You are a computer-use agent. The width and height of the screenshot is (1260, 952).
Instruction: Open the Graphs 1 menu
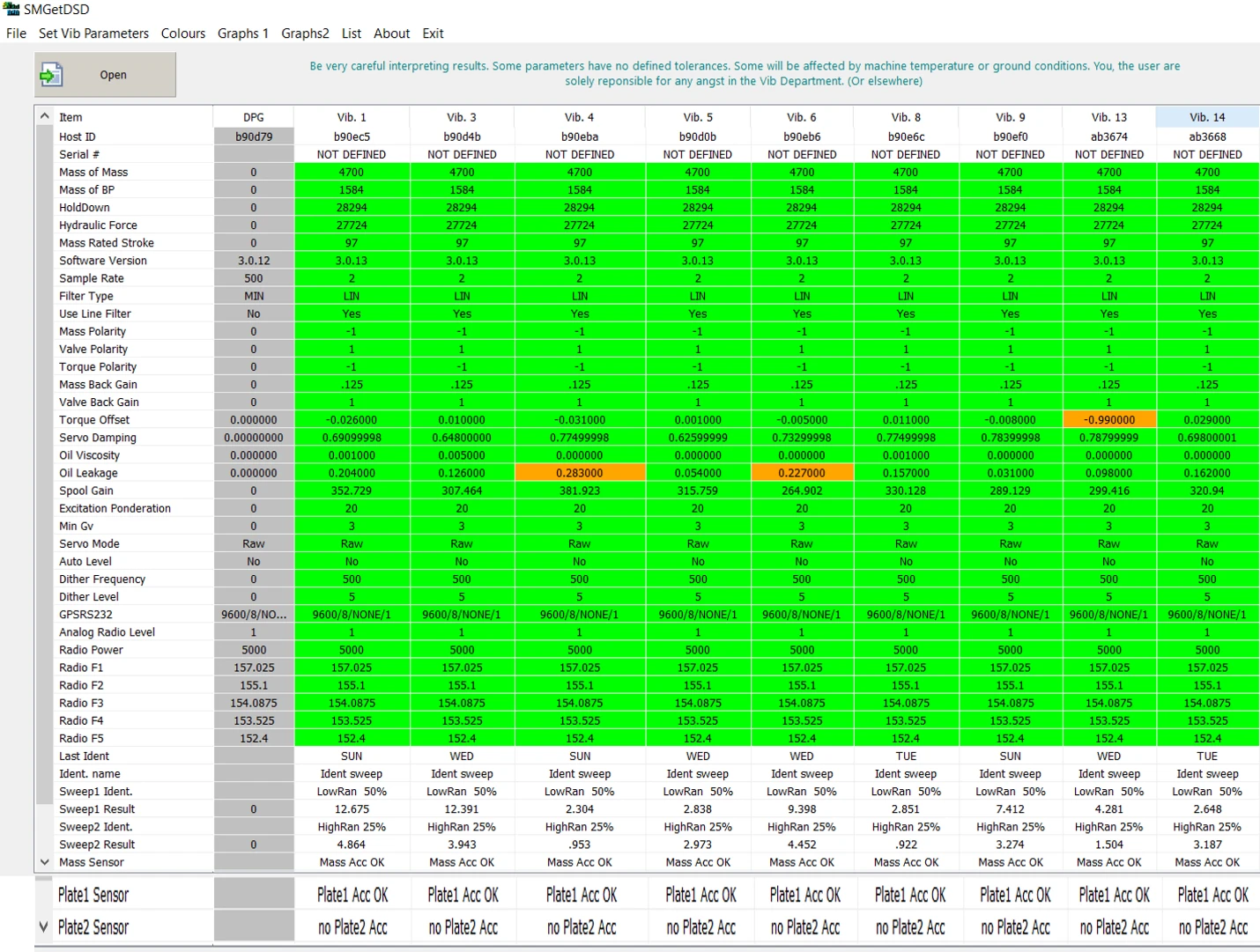click(x=243, y=33)
